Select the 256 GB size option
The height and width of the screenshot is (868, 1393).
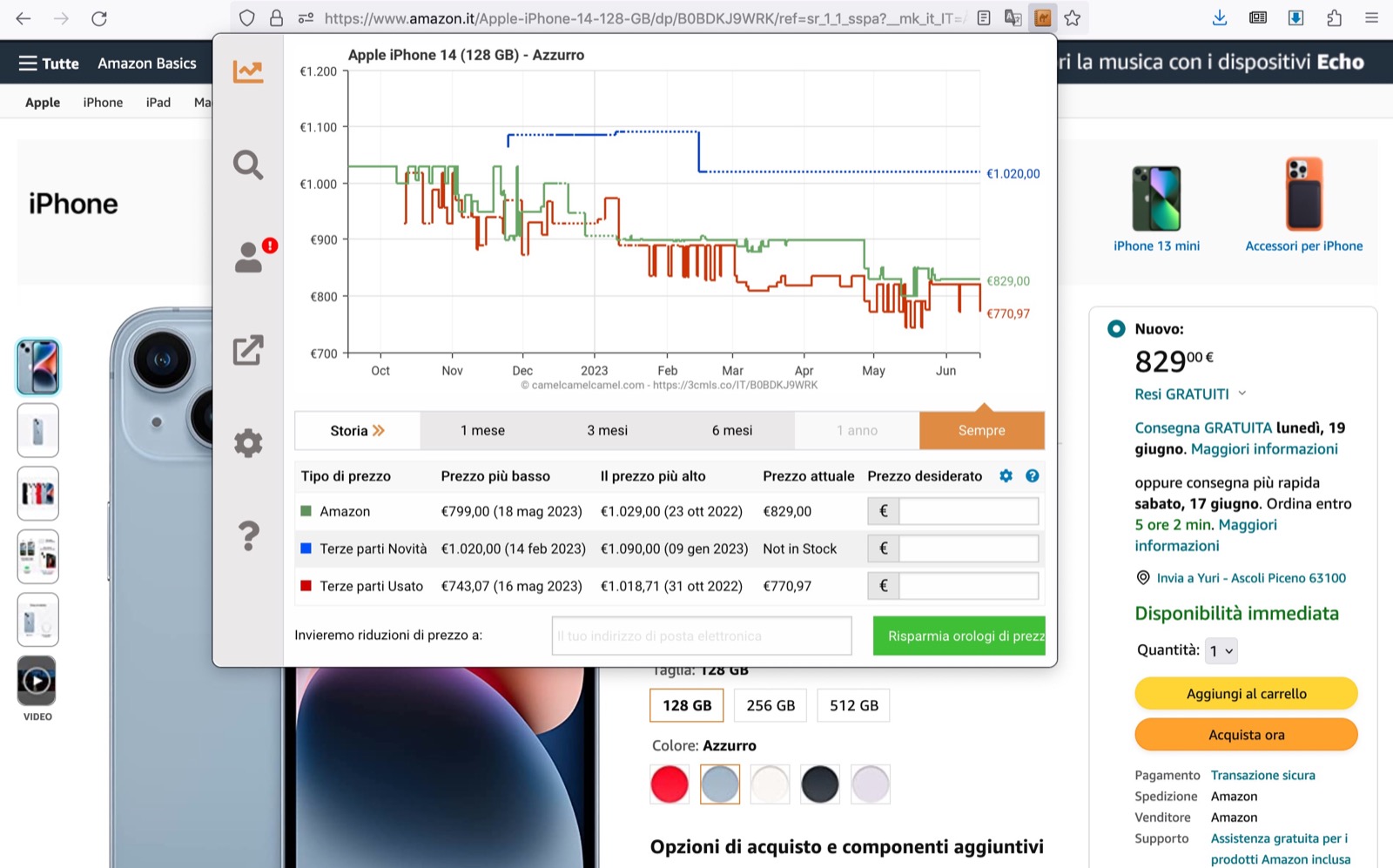[771, 705]
